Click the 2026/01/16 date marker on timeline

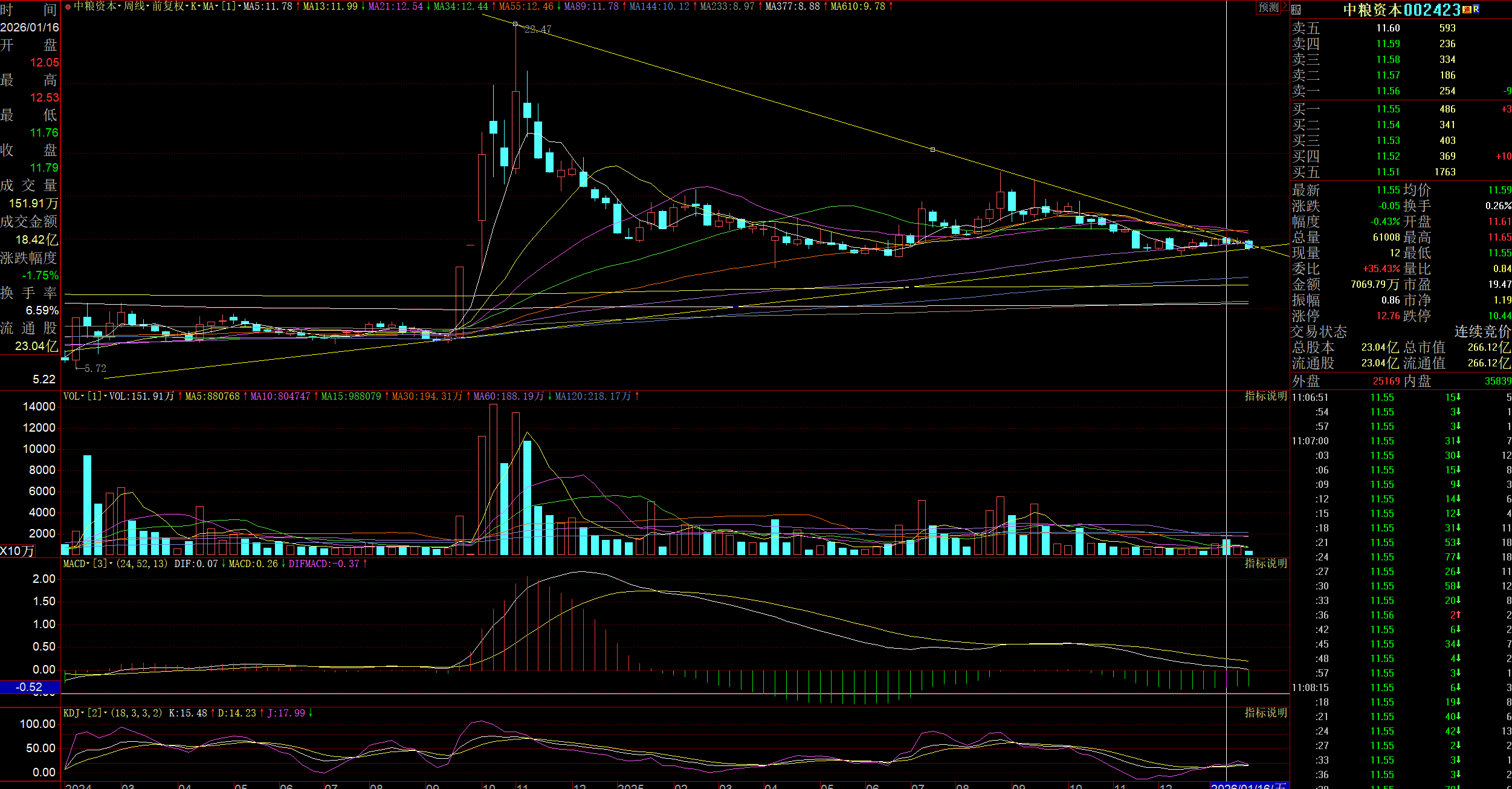click(x=1249, y=785)
